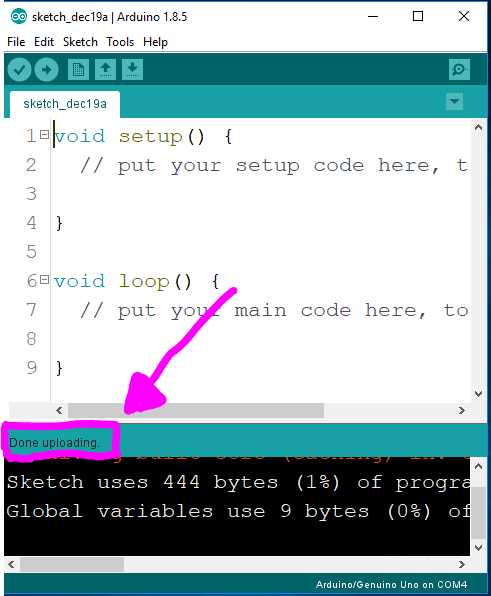Image resolution: width=491 pixels, height=596 pixels.
Task: Collapse the setup() code fold marker
Action: pos(44,135)
